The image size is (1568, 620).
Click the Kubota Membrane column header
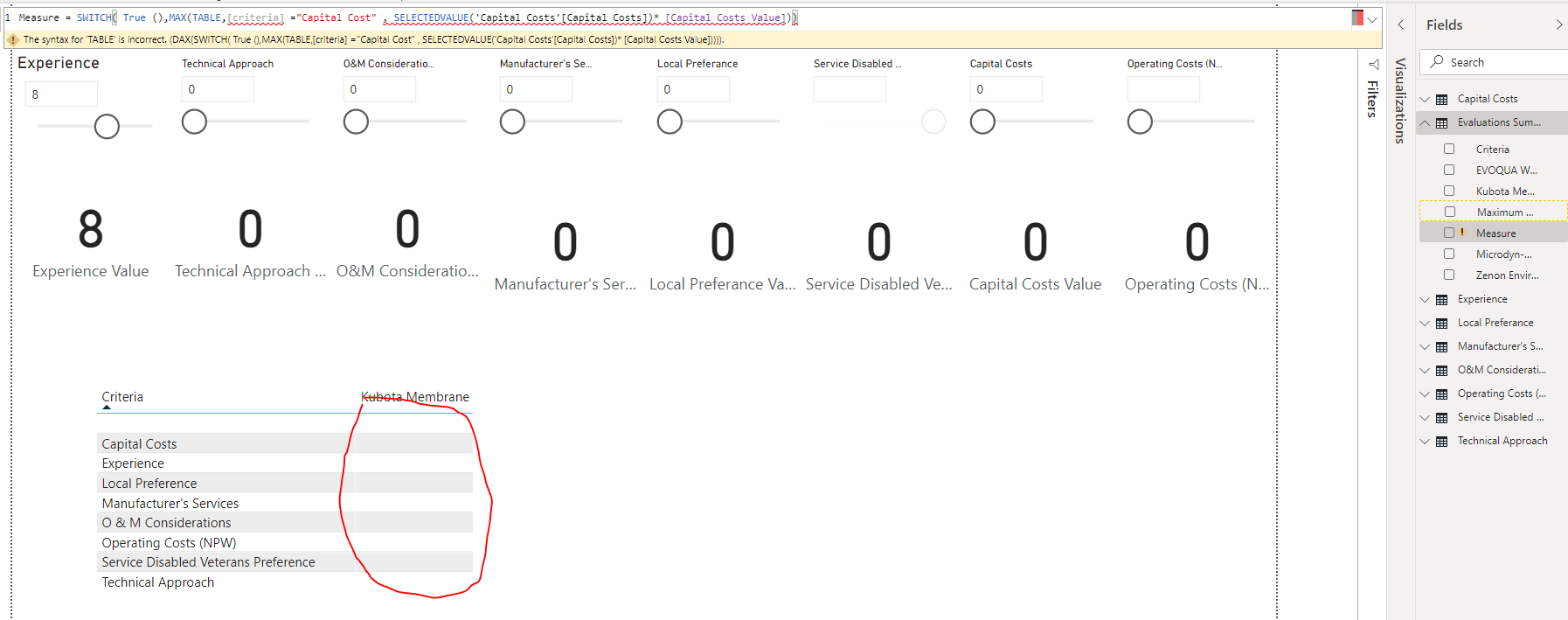(x=415, y=397)
